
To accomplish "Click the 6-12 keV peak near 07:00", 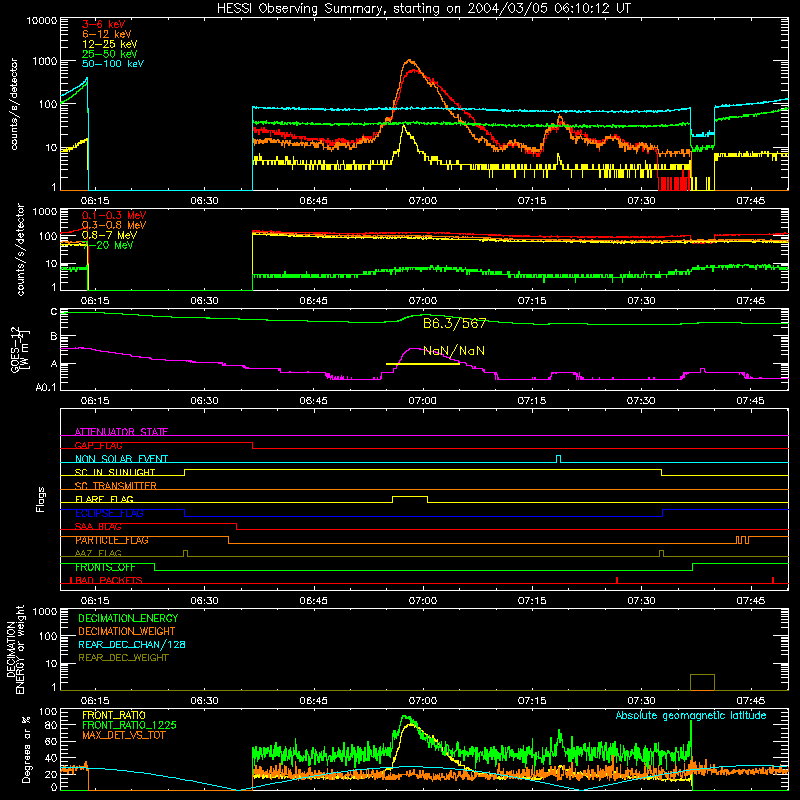I will pos(409,61).
